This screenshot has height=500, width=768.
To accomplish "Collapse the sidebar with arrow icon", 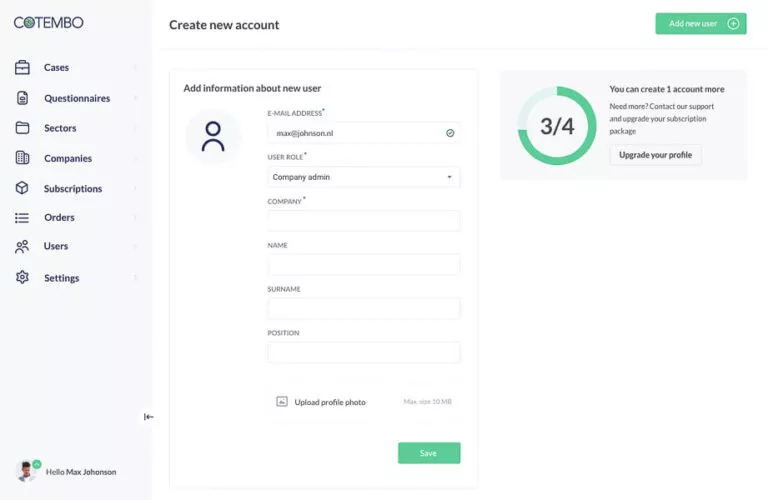I will coord(148,417).
